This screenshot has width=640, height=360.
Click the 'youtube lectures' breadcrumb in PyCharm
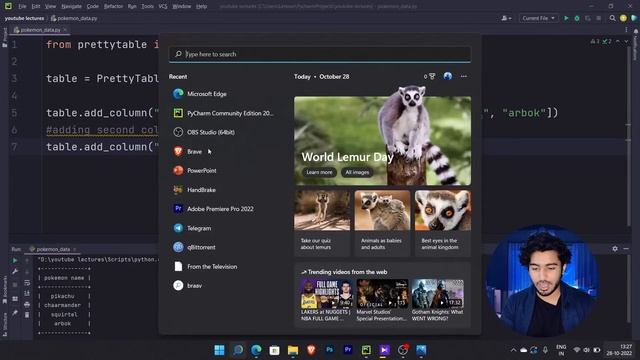point(24,18)
